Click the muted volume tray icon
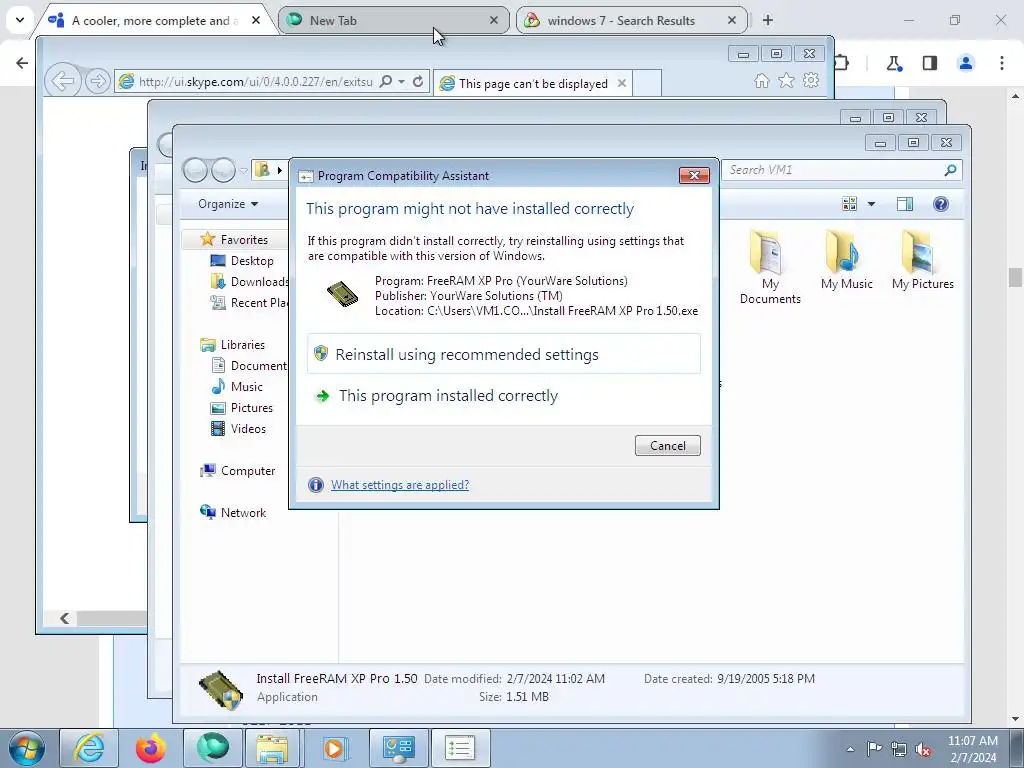Screen dimensions: 1024x768 [x=923, y=749]
